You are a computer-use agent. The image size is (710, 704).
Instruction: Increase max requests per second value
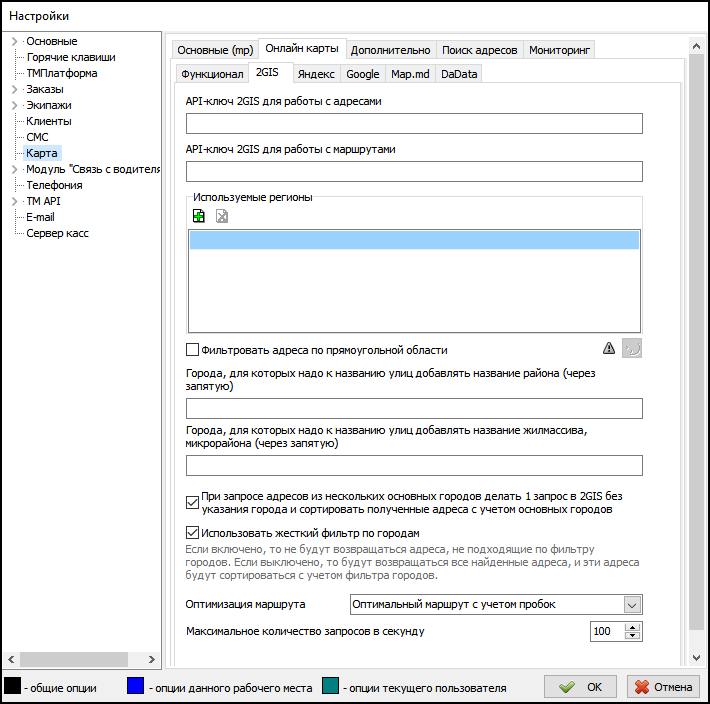pyautogui.click(x=631, y=627)
